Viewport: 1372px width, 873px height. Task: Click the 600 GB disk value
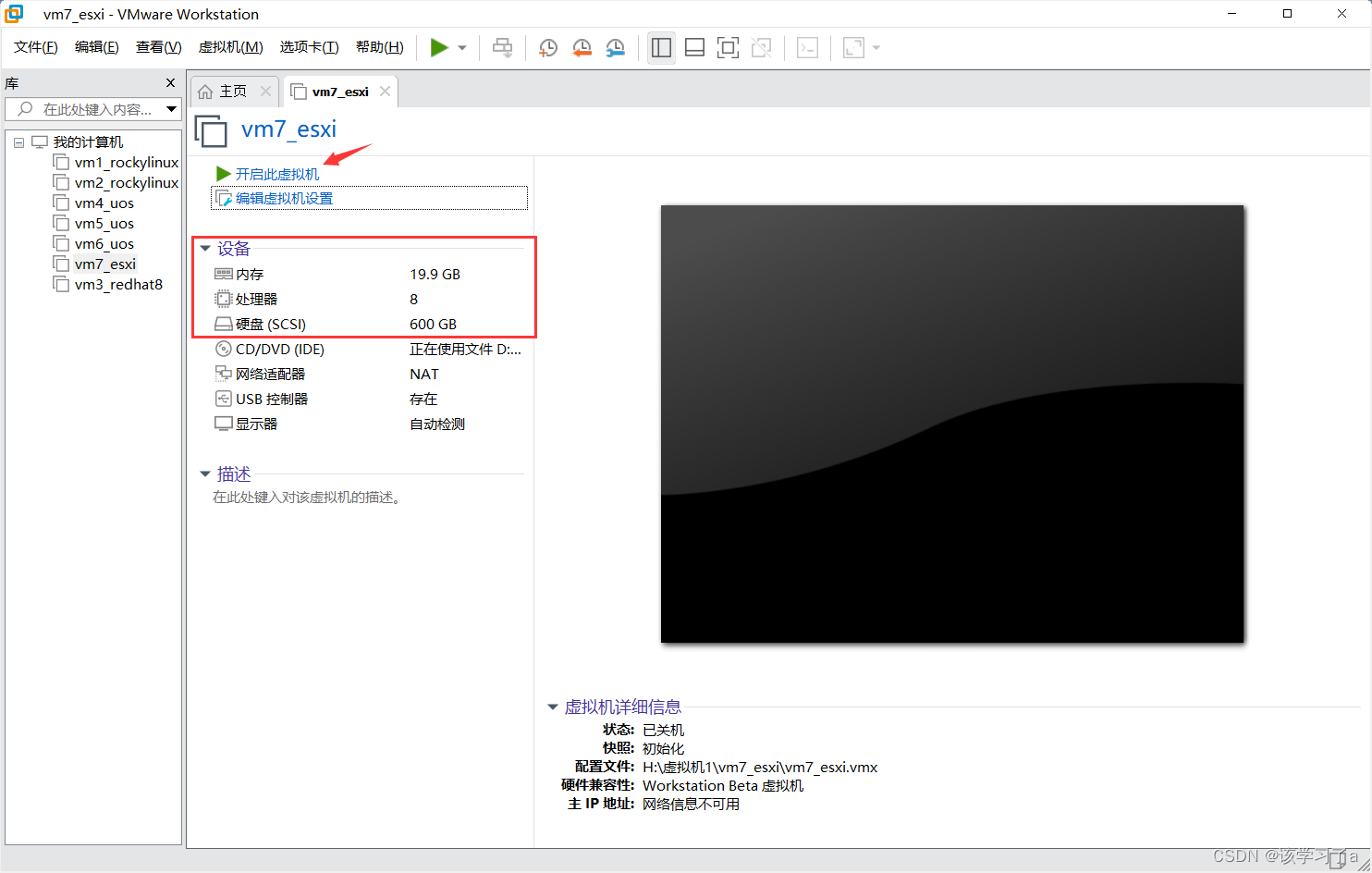click(x=433, y=324)
